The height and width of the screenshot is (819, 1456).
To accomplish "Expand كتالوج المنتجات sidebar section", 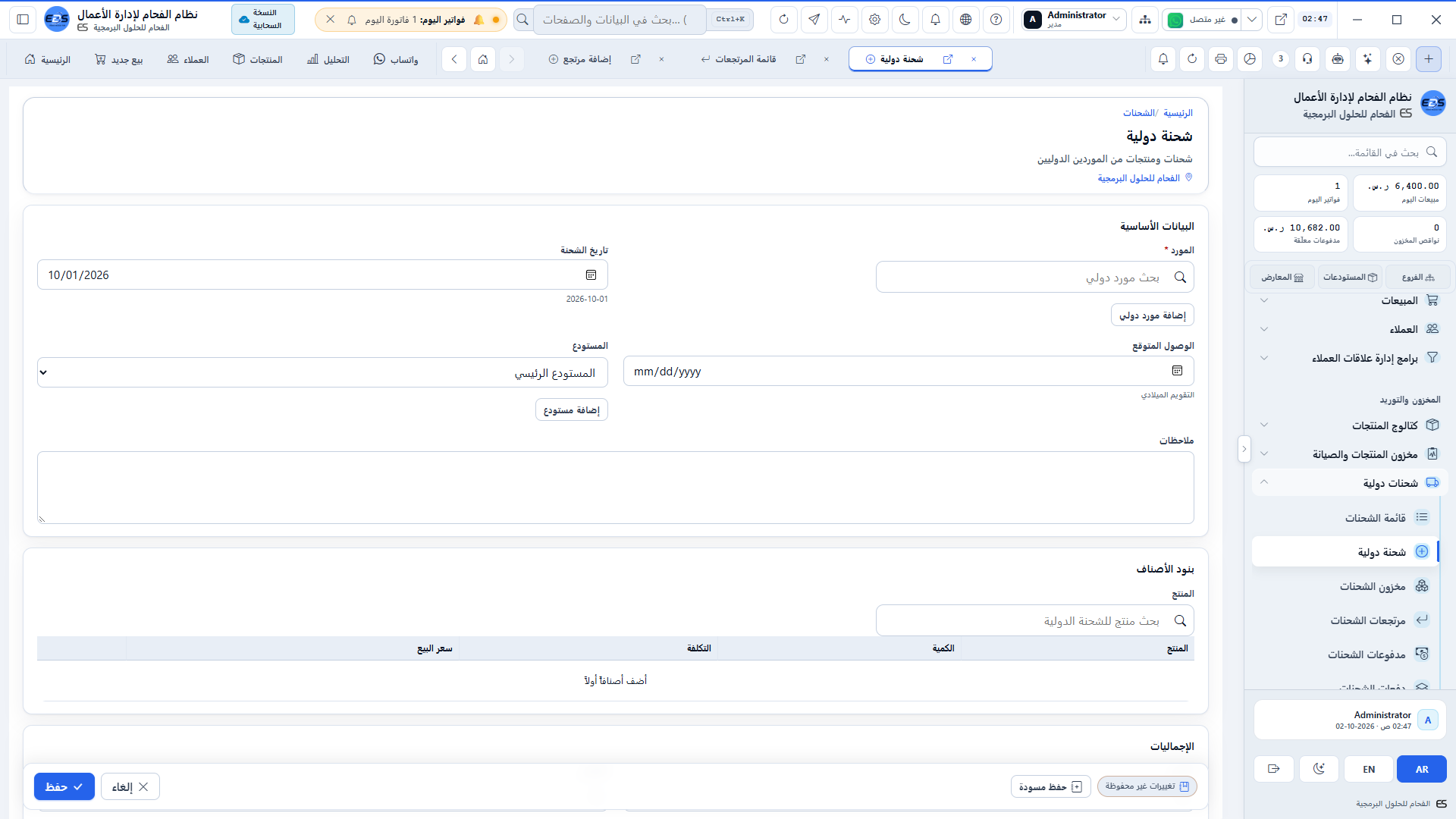I will (1350, 425).
